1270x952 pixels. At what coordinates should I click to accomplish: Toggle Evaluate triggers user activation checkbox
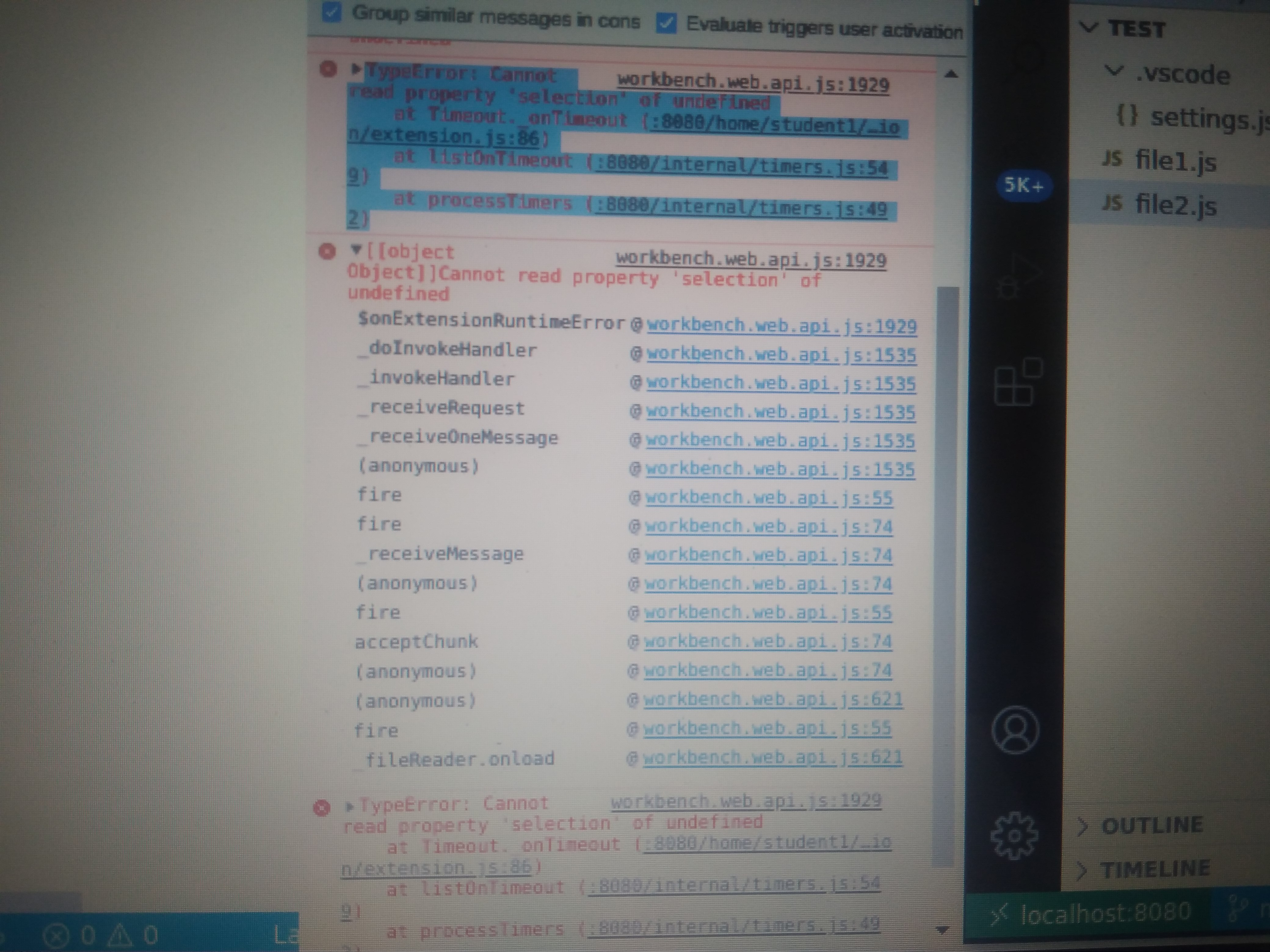click(666, 23)
